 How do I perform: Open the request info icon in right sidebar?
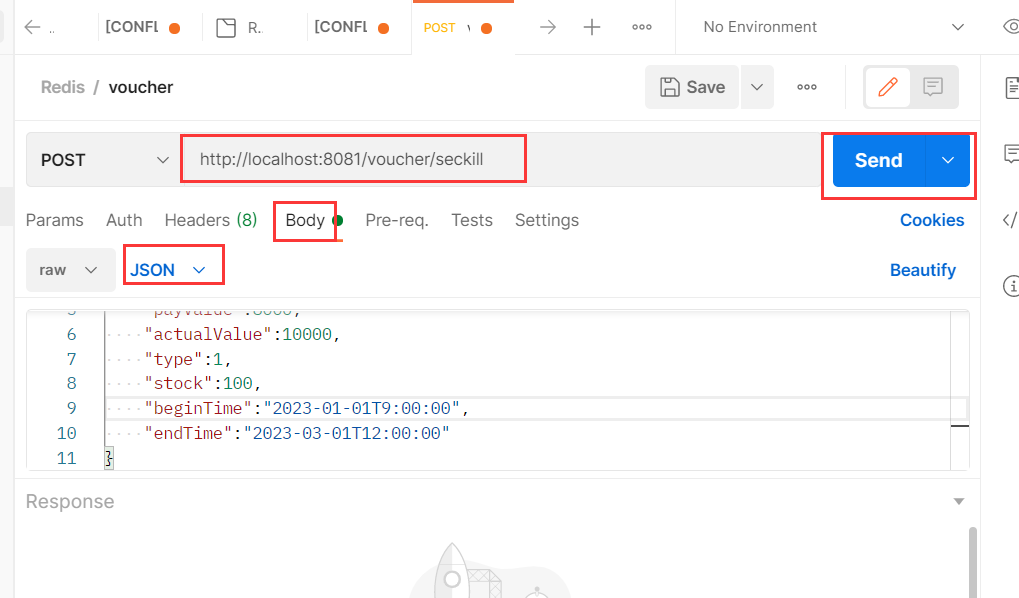coord(1011,285)
